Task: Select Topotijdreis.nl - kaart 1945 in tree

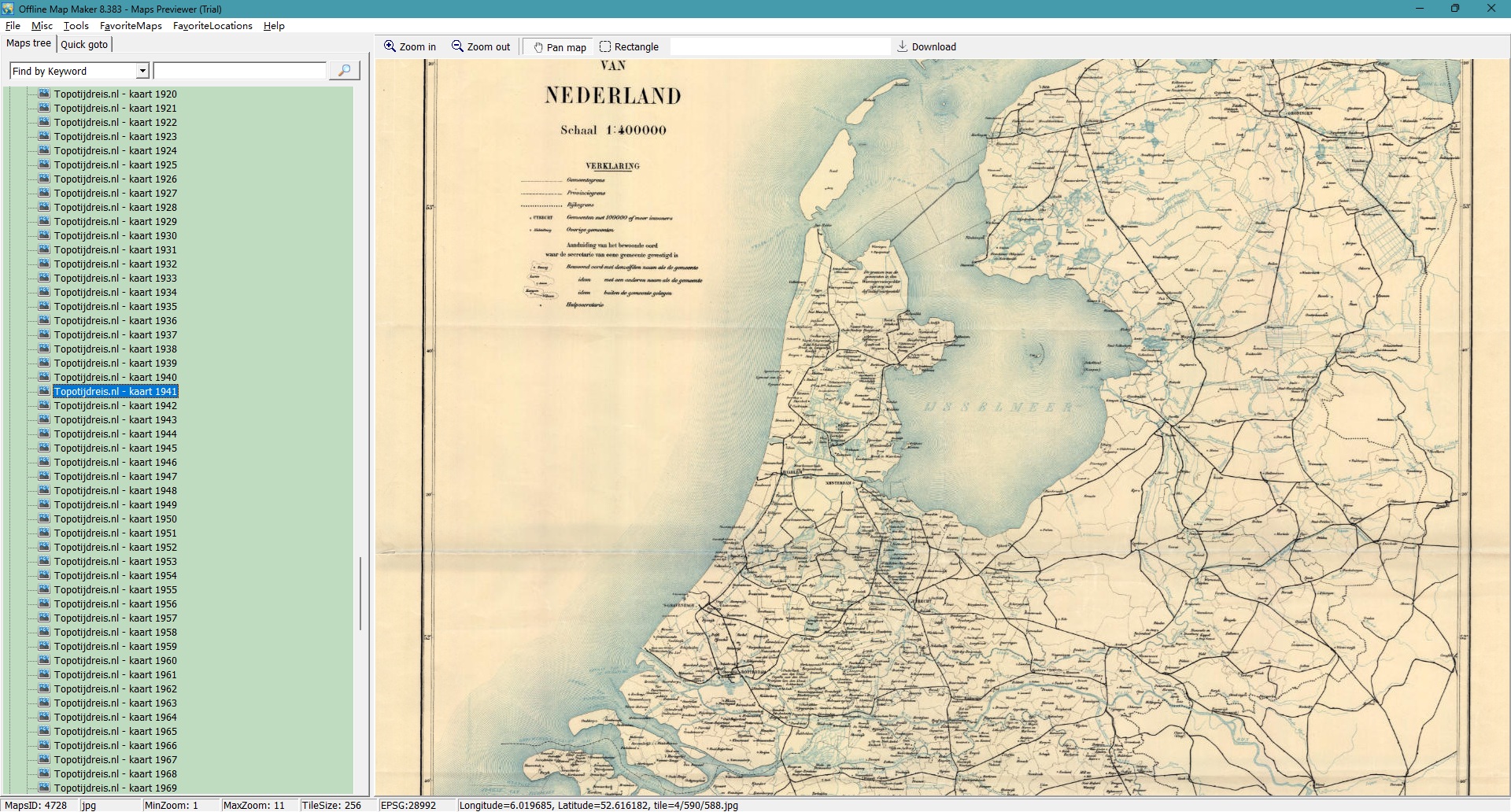Action: pyautogui.click(x=115, y=448)
